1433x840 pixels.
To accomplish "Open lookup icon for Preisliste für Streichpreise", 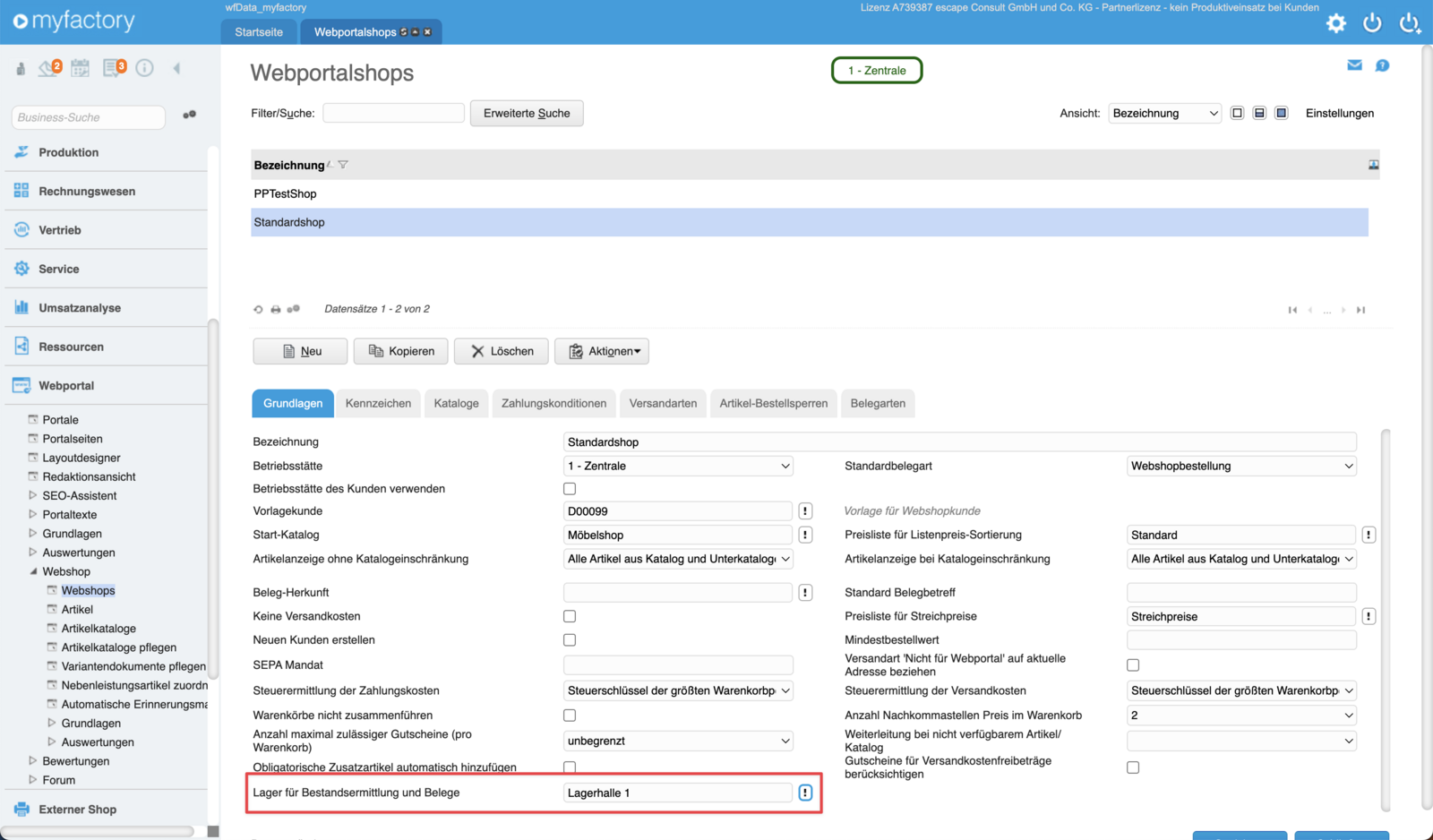I will [1369, 616].
